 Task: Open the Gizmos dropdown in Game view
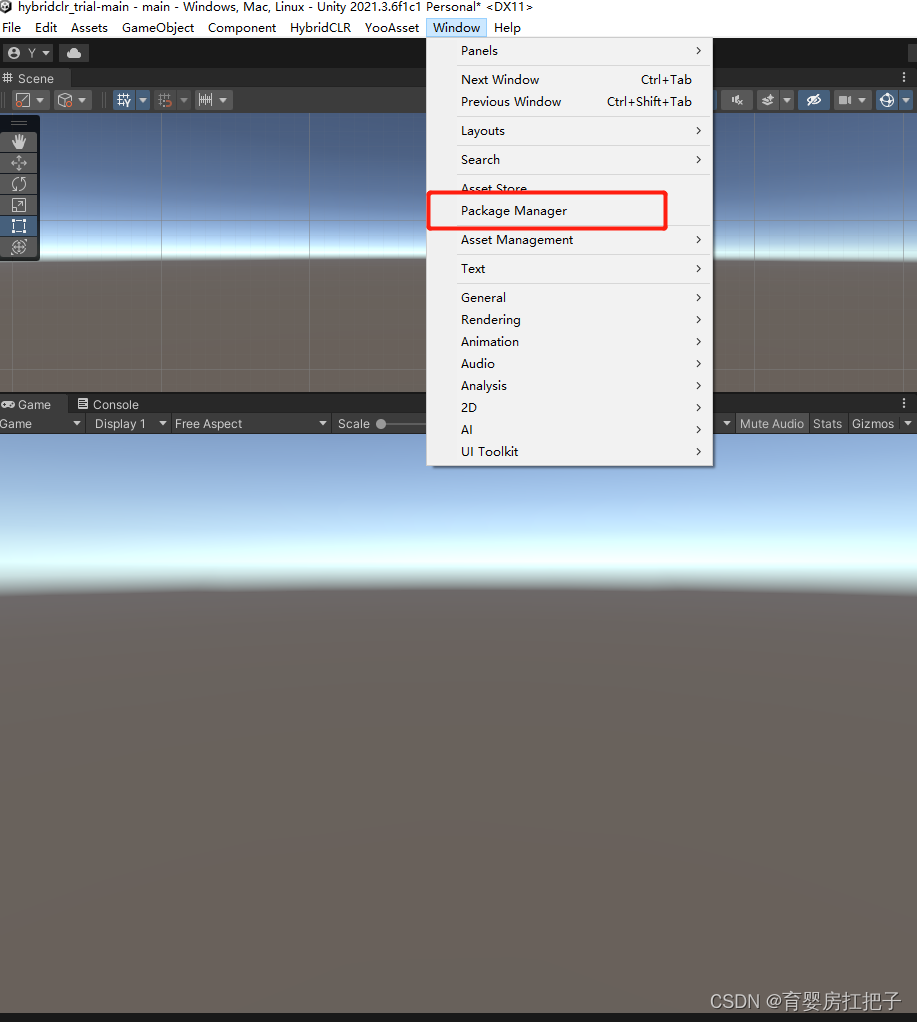(875, 423)
